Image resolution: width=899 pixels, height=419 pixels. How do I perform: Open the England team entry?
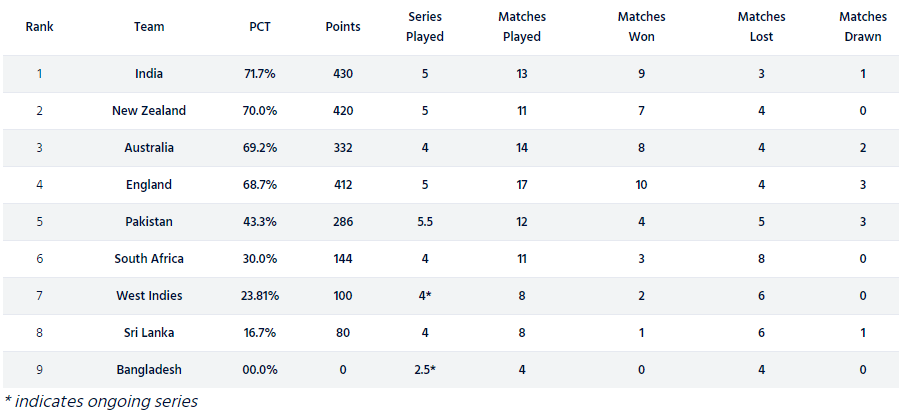149,185
